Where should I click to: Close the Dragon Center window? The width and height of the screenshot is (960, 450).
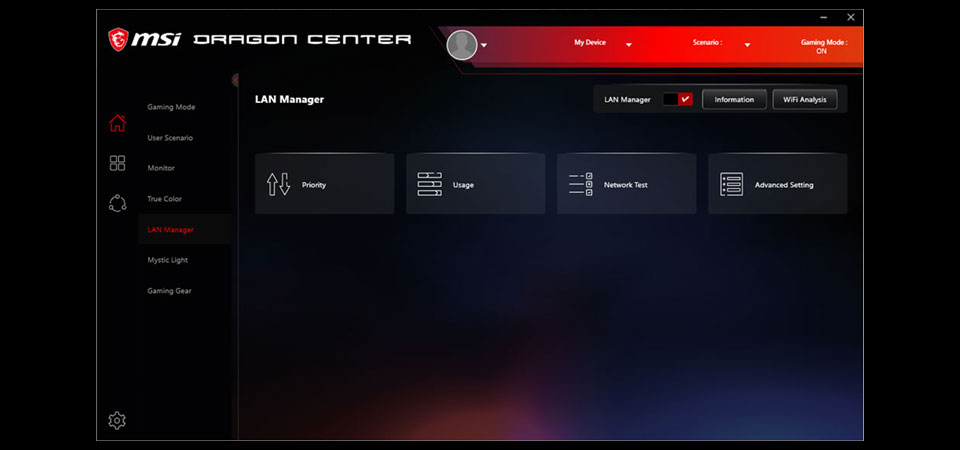tap(850, 17)
